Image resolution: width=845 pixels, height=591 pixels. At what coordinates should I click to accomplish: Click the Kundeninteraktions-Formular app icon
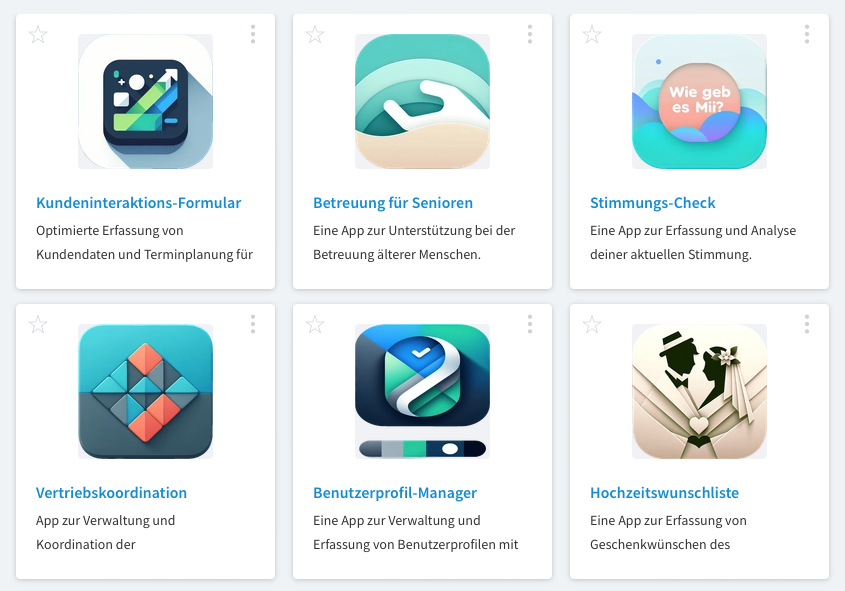pos(146,101)
